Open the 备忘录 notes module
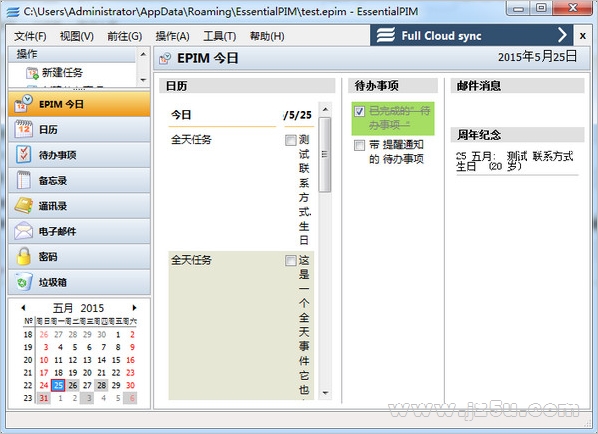Image resolution: width=598 pixels, height=434 pixels. (x=79, y=180)
